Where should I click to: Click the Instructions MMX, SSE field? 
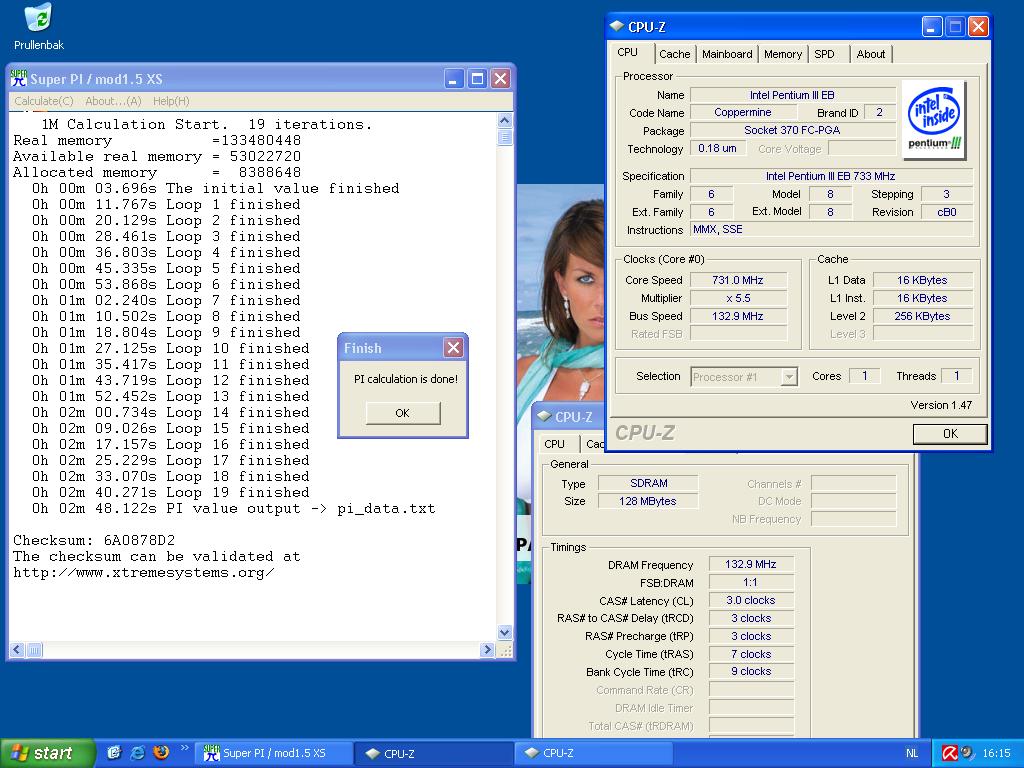coord(831,229)
